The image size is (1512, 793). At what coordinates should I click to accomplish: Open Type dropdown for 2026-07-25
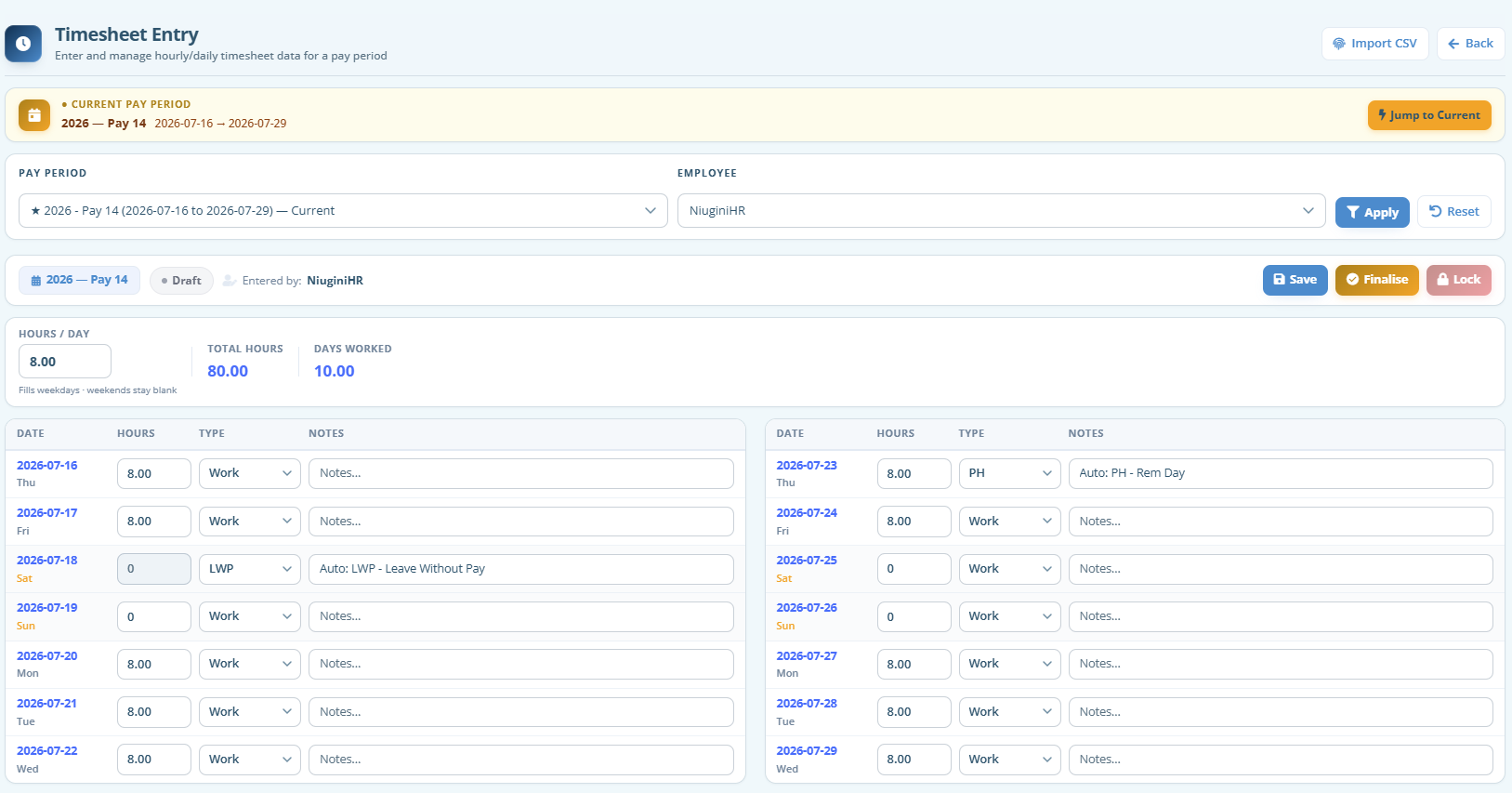[x=1010, y=569]
